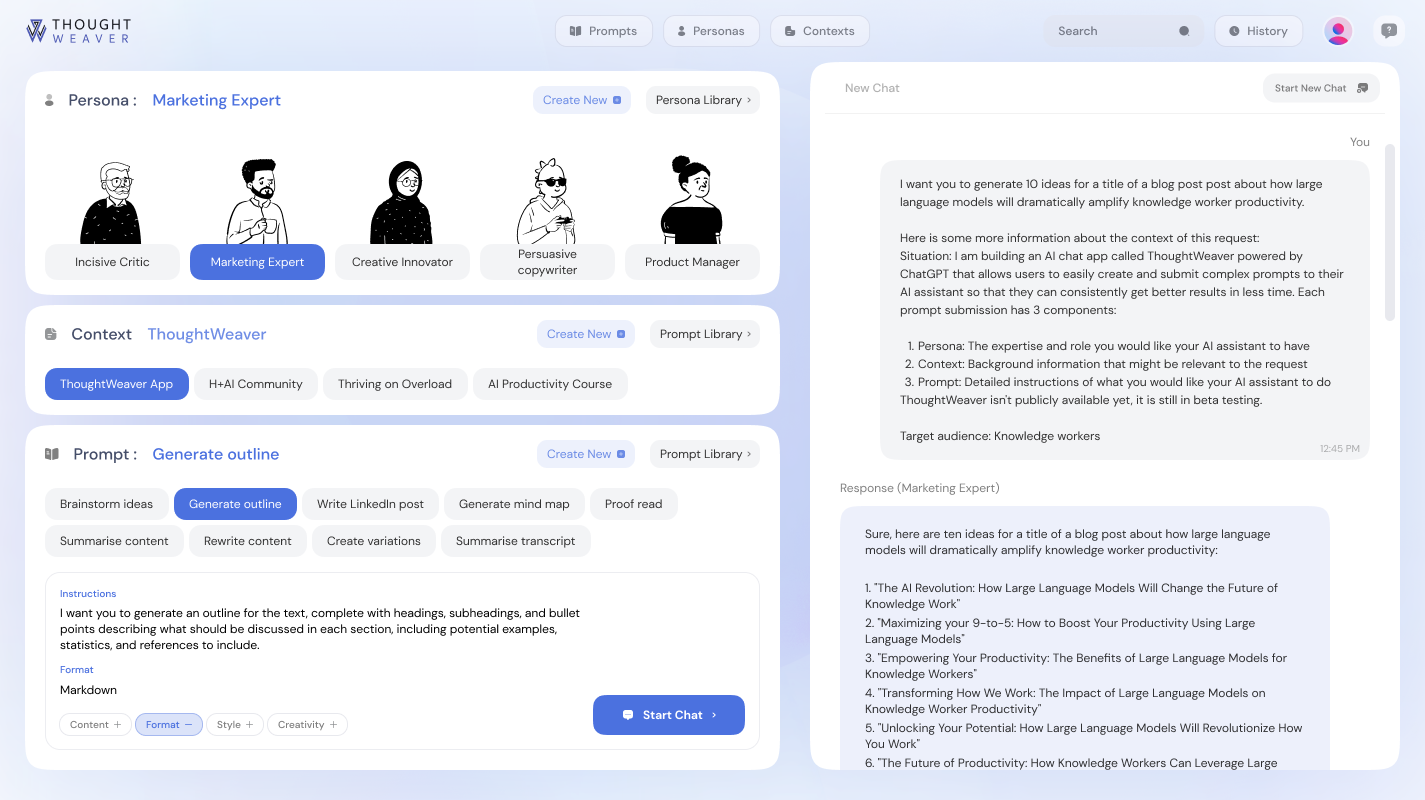1425x800 pixels.
Task: Click the Instructions text field
Action: point(320,629)
